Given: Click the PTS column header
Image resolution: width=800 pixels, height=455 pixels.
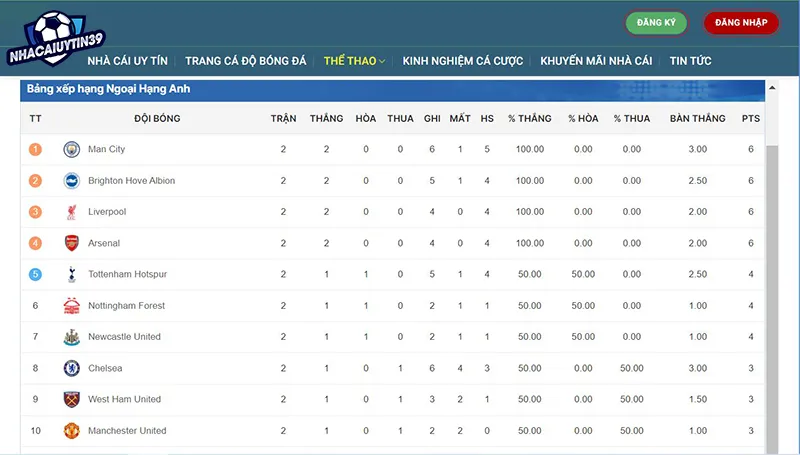Looking at the screenshot, I should [x=751, y=118].
